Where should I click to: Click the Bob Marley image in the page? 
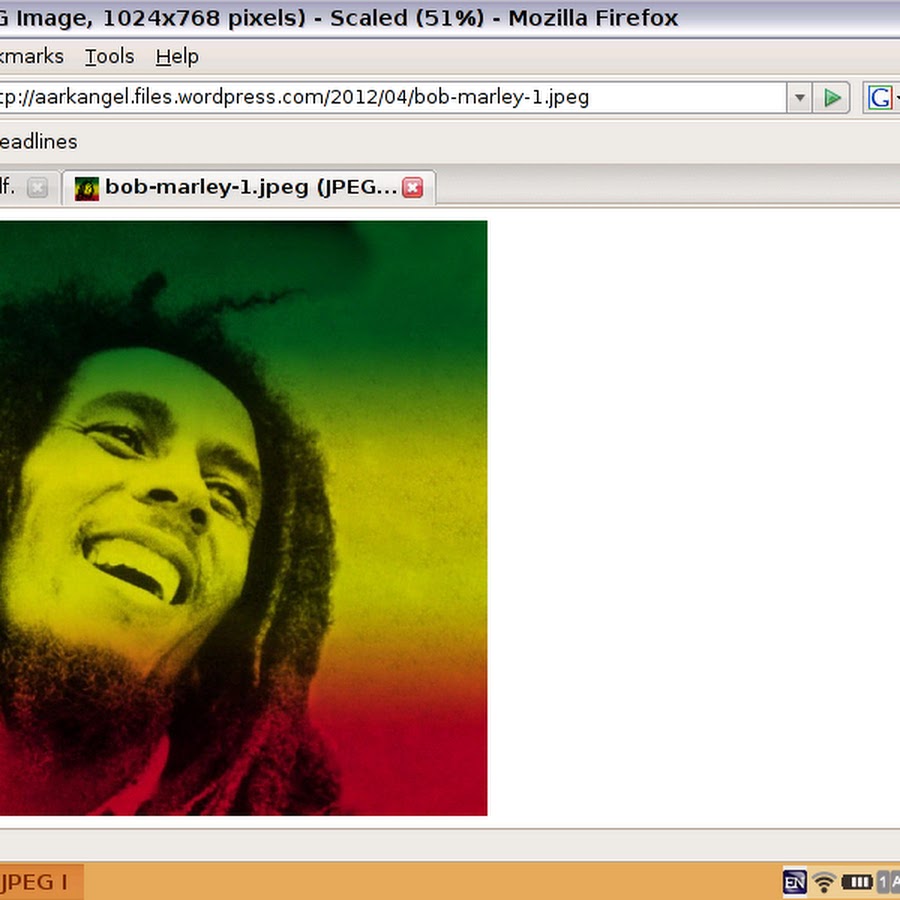click(x=243, y=518)
